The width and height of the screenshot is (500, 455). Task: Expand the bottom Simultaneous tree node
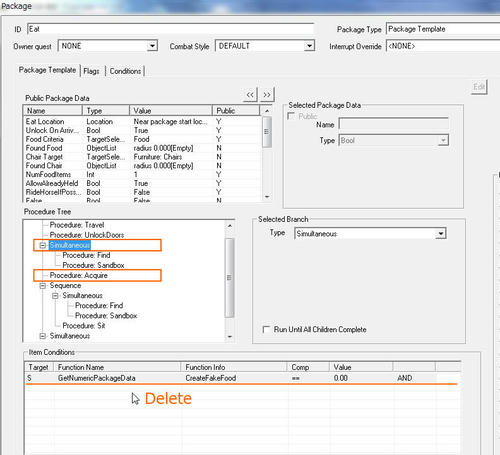43,336
